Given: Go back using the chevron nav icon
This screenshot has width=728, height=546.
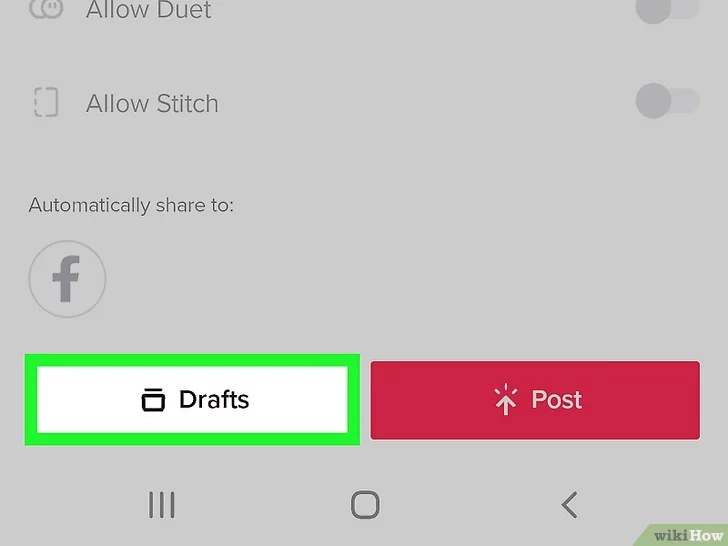Looking at the screenshot, I should click(570, 505).
